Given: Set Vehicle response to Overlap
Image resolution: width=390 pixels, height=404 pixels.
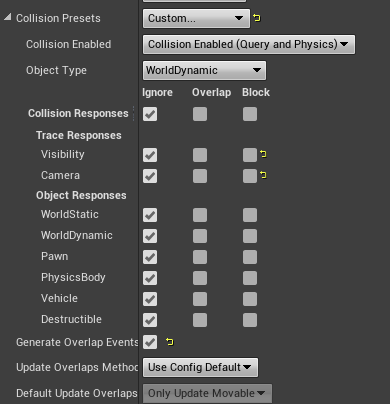Looking at the screenshot, I should point(200,299).
